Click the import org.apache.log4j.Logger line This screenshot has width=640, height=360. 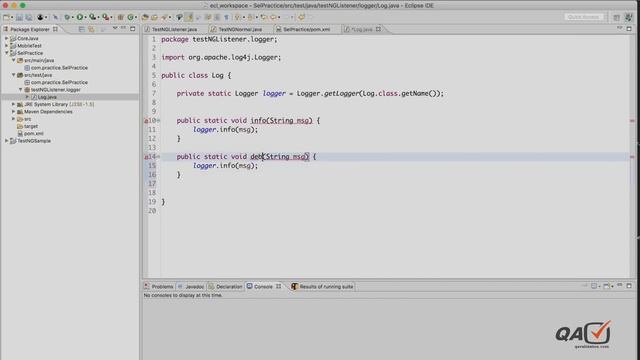[x=221, y=58]
